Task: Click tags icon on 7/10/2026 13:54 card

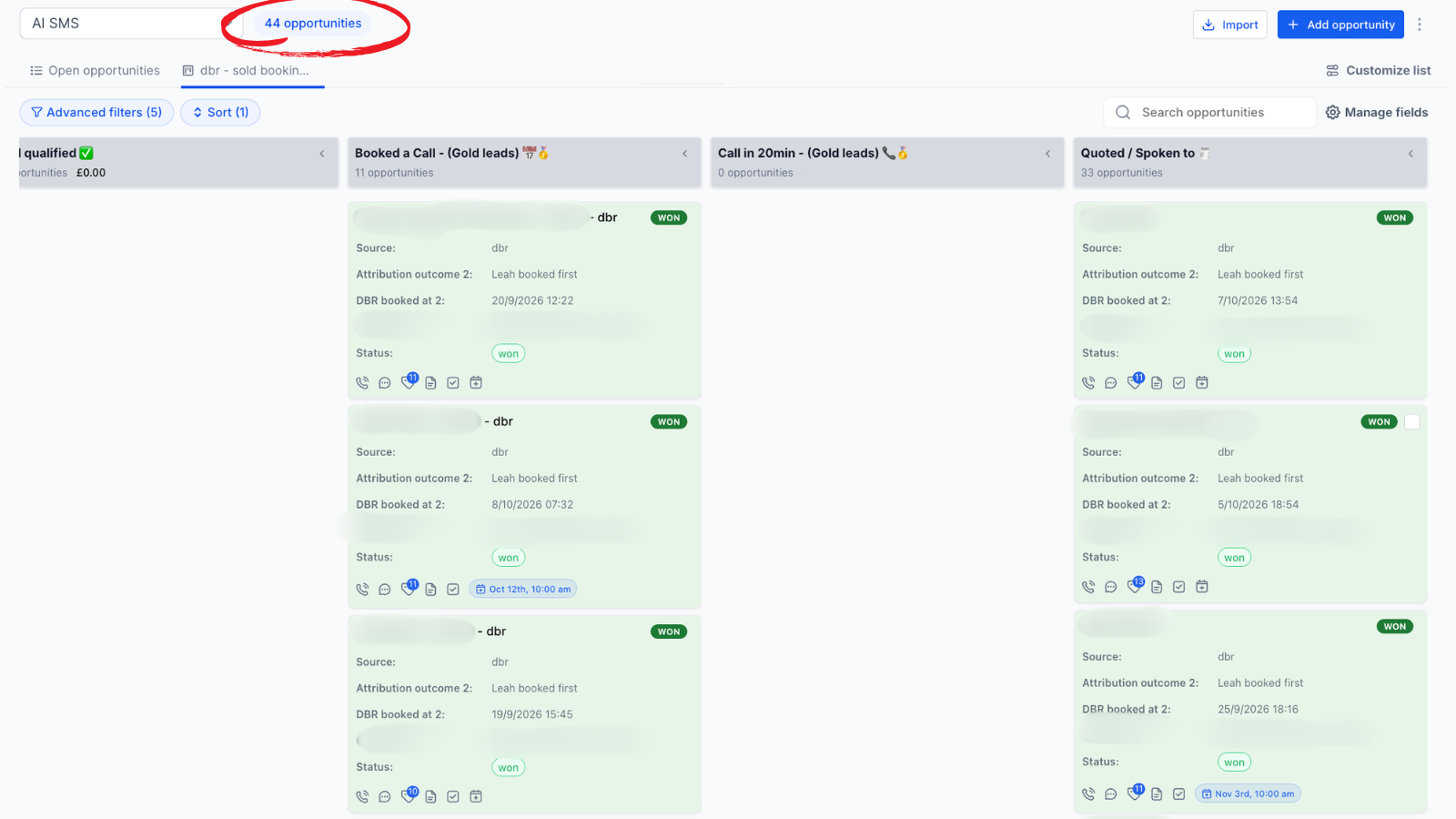Action: coord(1135,381)
